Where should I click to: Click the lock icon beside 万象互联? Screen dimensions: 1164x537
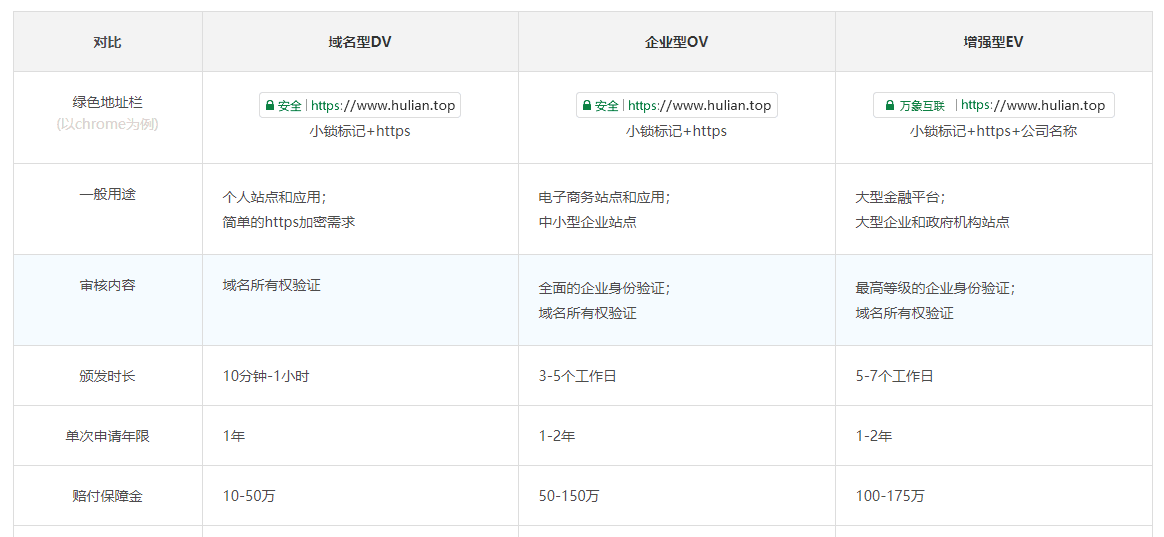coord(890,105)
